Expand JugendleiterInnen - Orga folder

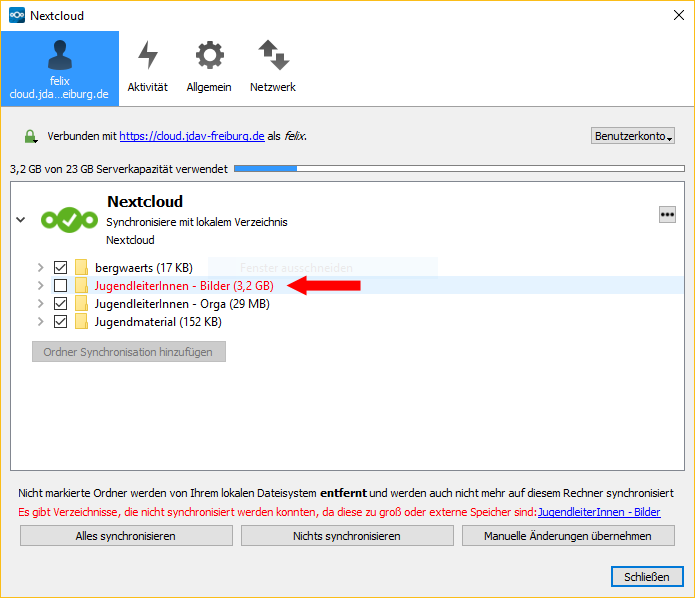(x=40, y=304)
